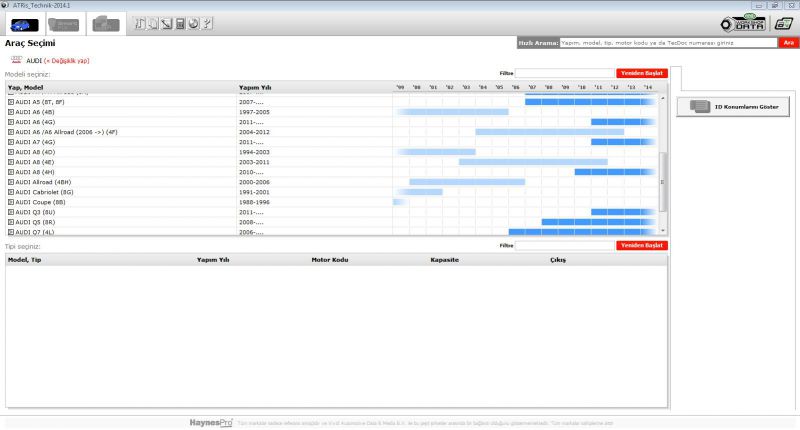Expand the AUDI A8 (4D) row
The height and width of the screenshot is (430, 800).
tap(11, 152)
